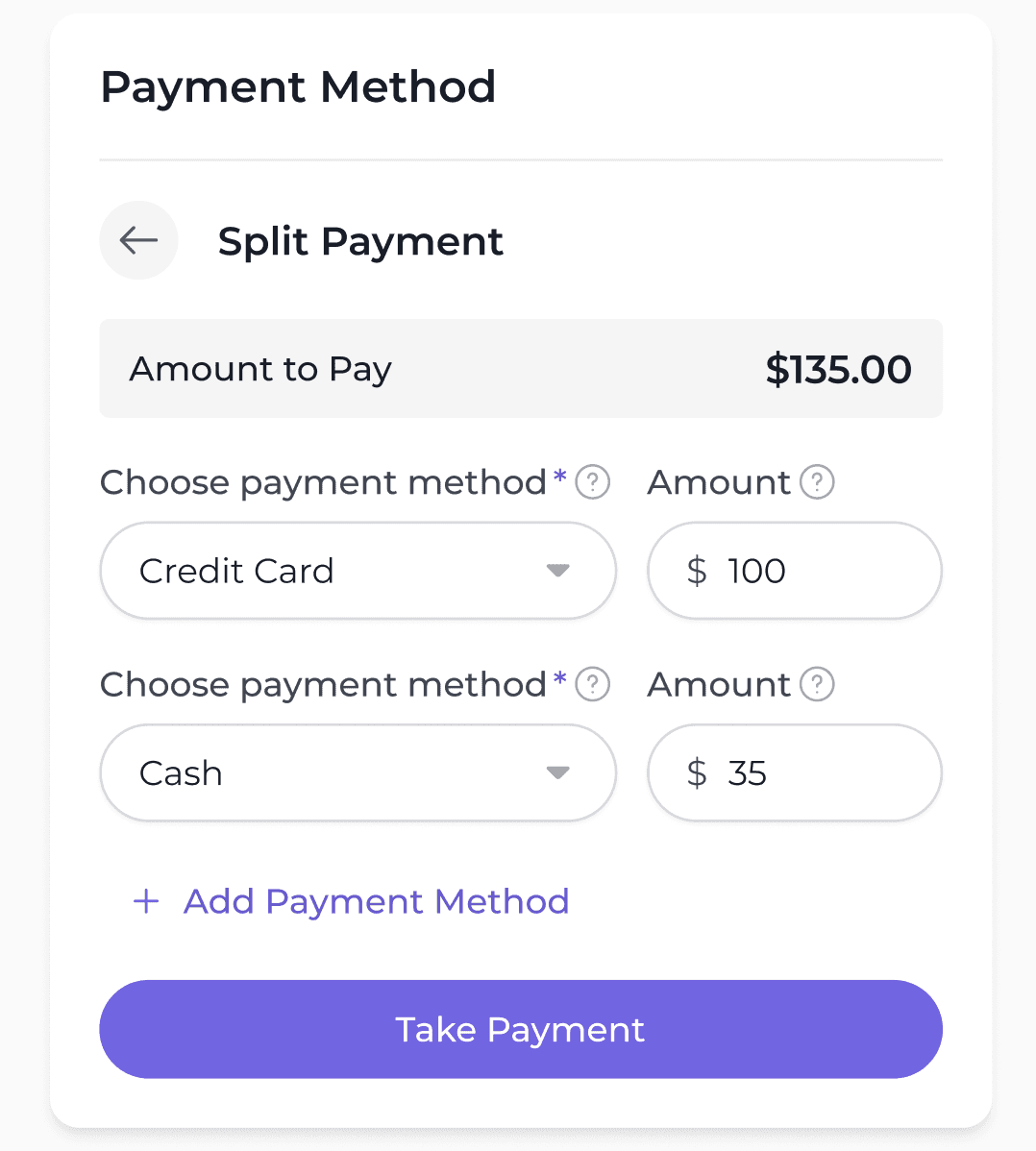1036x1151 pixels.
Task: Click the Split Payment heading
Action: [x=360, y=241]
